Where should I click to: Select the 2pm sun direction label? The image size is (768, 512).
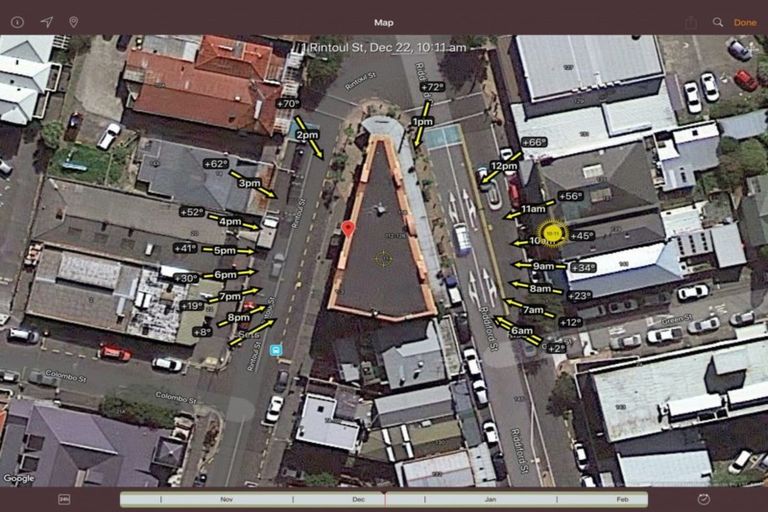[306, 134]
